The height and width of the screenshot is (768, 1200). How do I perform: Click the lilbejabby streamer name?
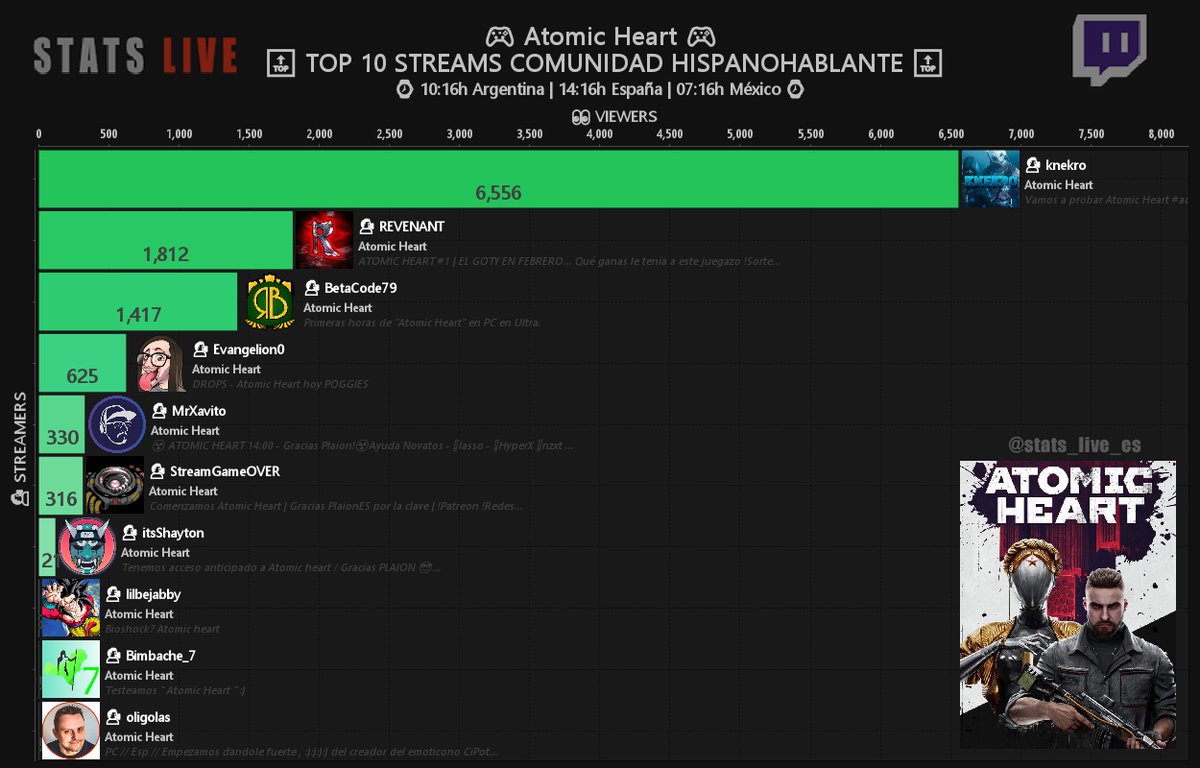(x=153, y=595)
